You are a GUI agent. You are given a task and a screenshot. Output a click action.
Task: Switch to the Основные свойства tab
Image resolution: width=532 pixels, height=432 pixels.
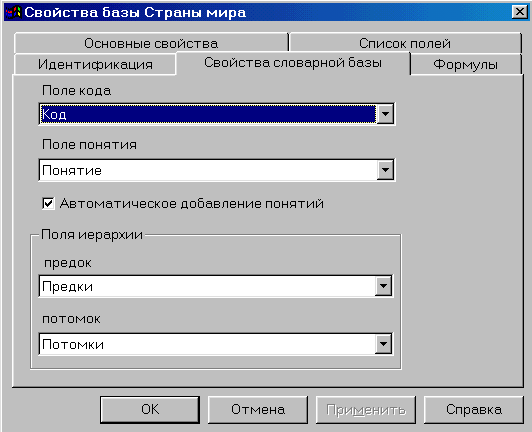[151, 43]
